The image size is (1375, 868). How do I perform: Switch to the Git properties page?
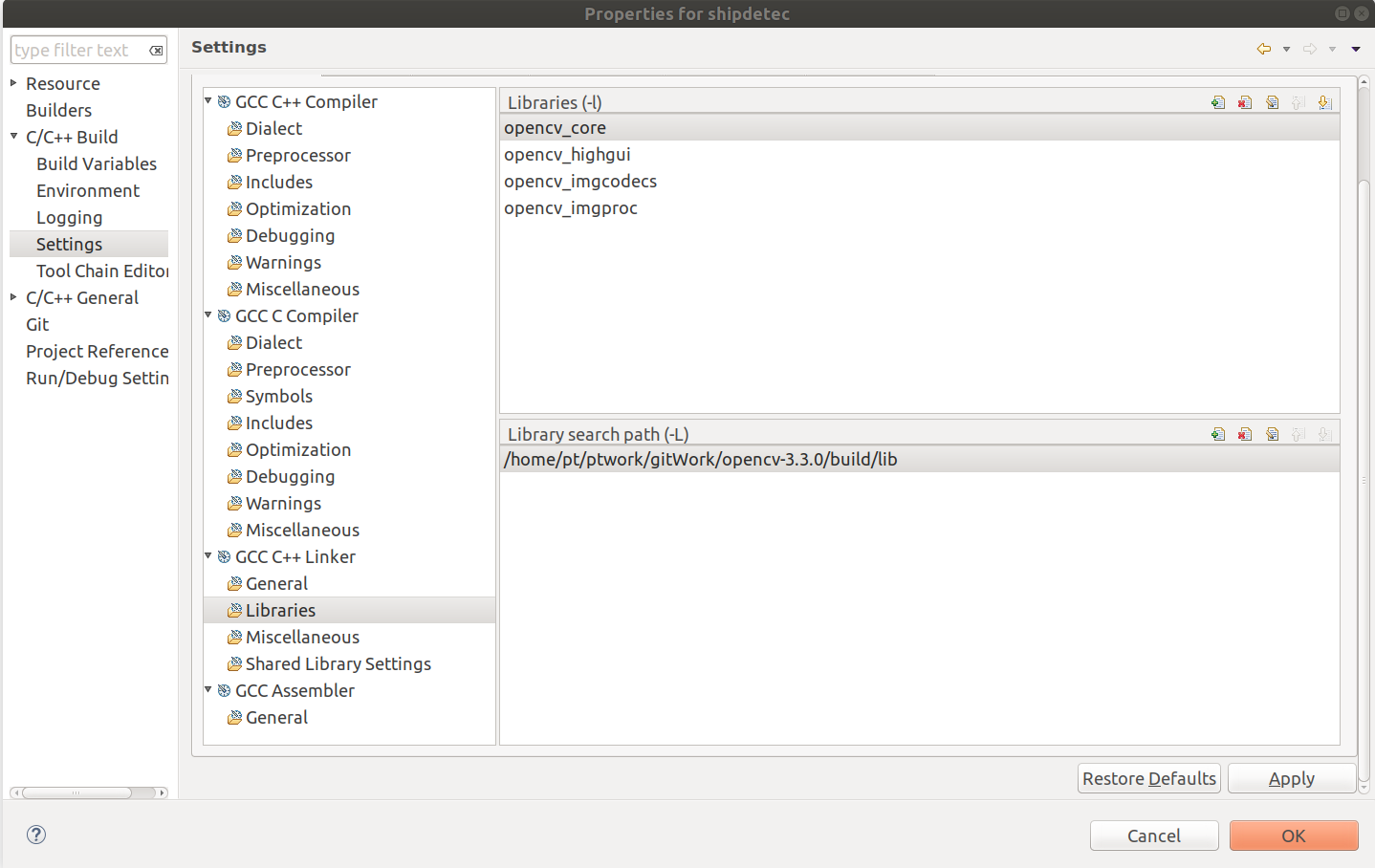(x=37, y=324)
